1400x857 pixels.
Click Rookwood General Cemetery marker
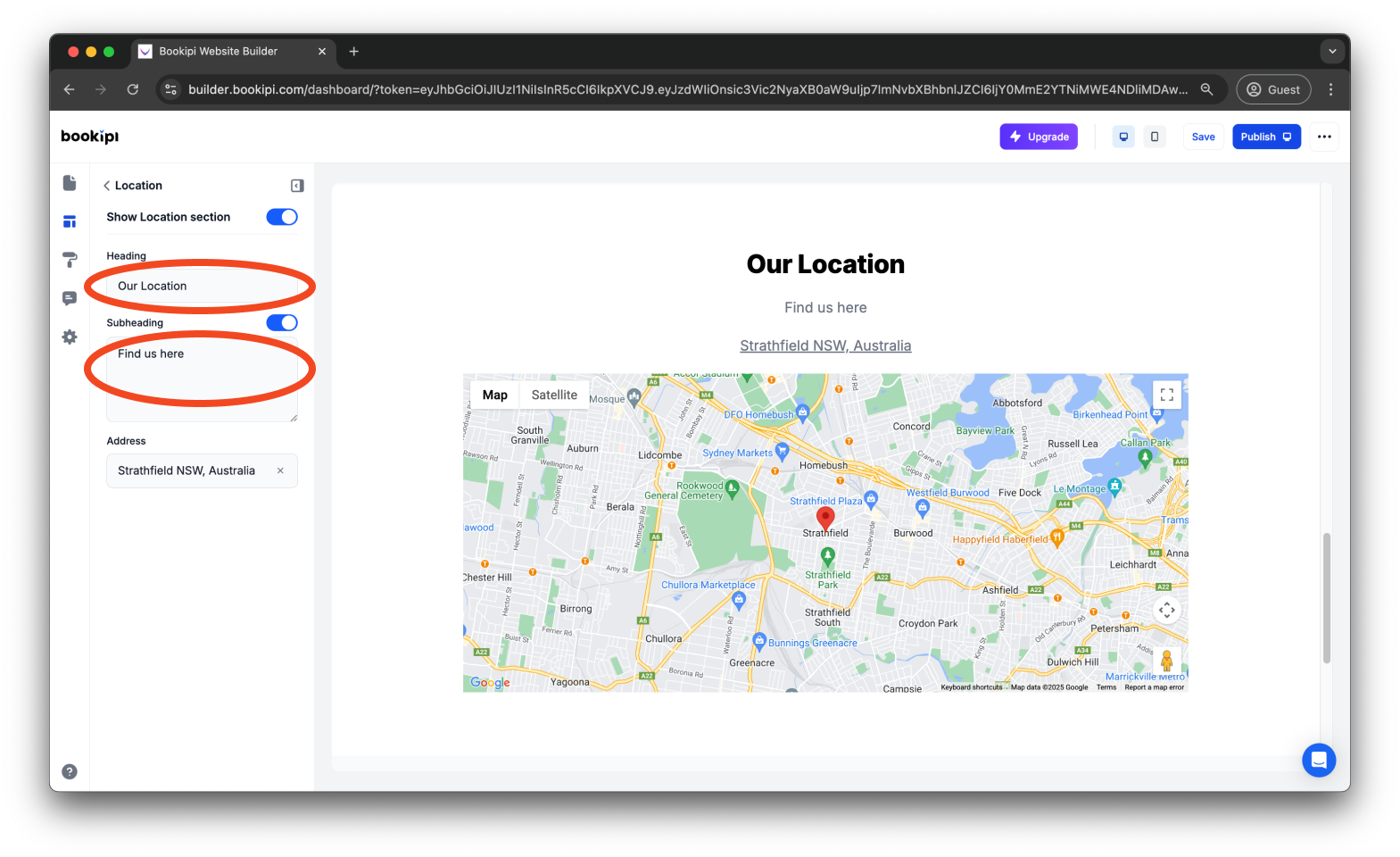click(733, 487)
